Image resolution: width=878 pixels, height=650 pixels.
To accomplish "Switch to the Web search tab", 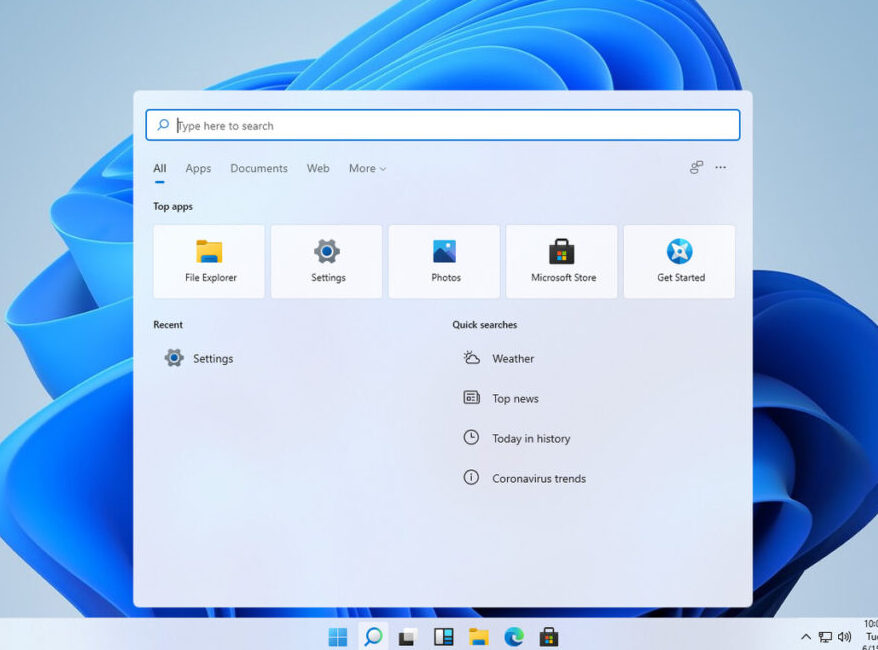I will tap(318, 168).
